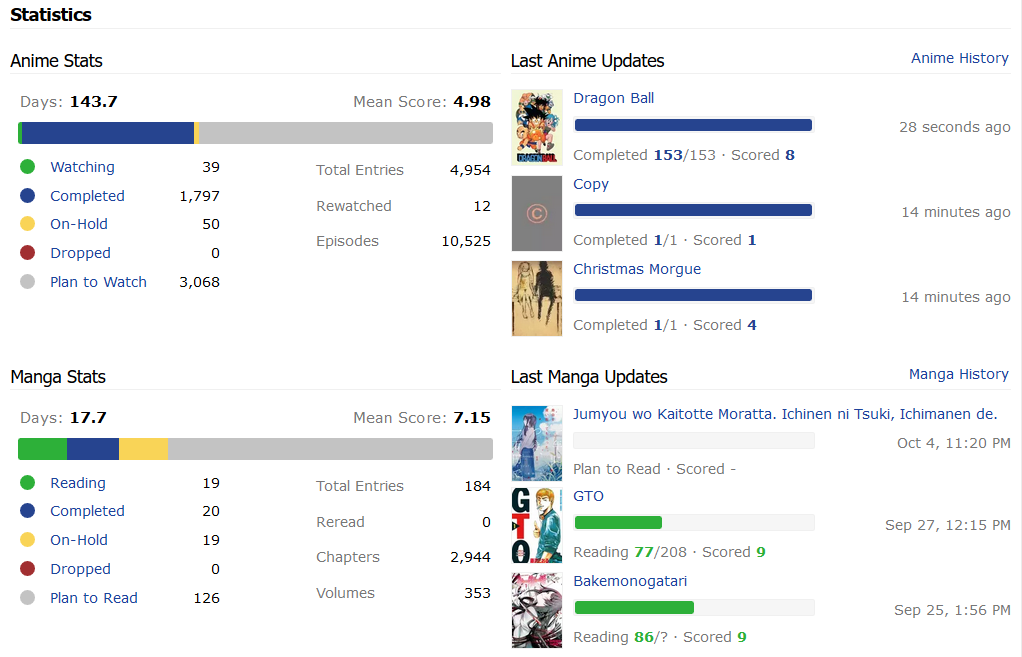Click the Episodes value 10,525

(466, 241)
